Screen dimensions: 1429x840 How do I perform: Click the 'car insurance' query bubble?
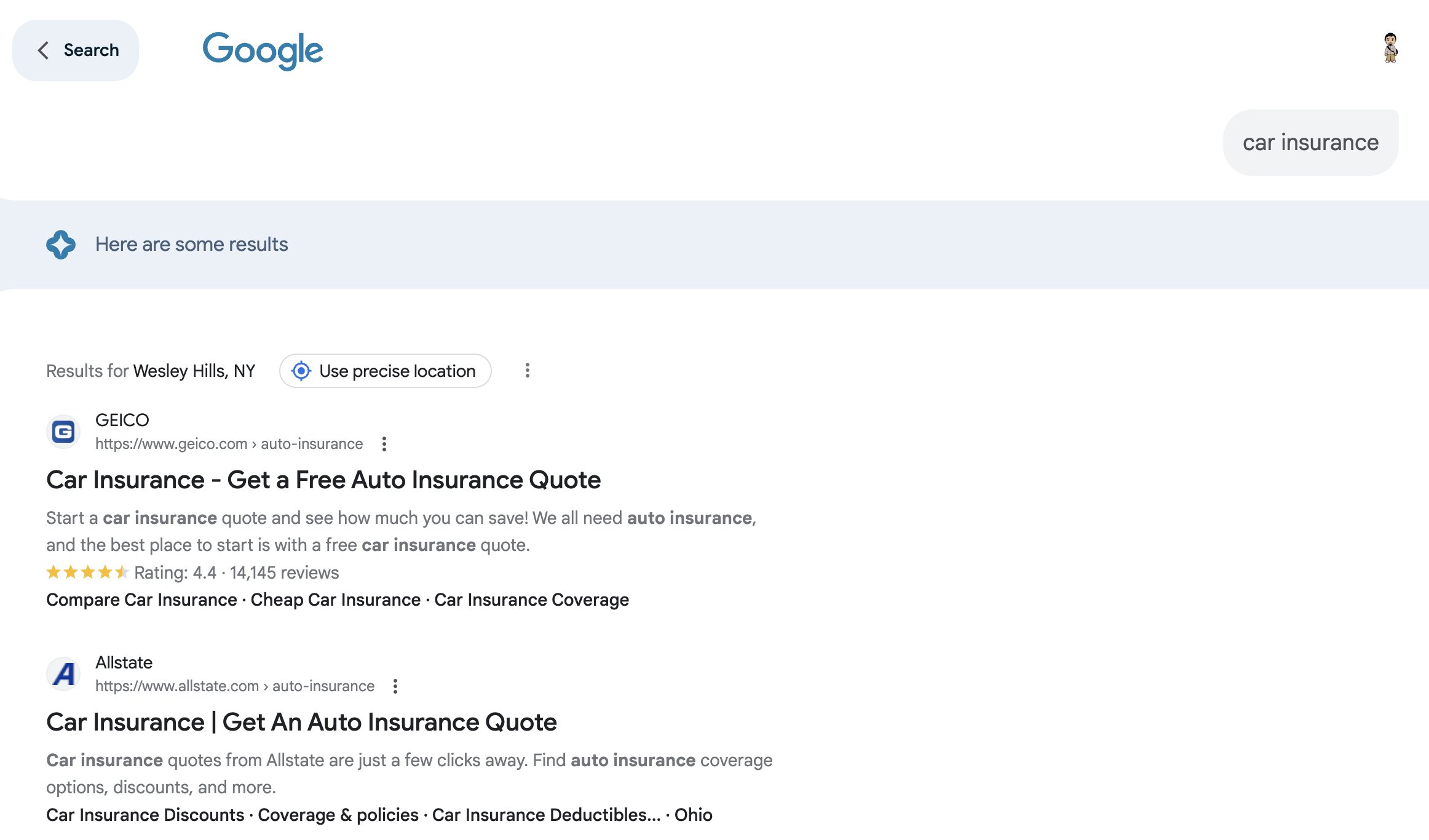[x=1310, y=143]
